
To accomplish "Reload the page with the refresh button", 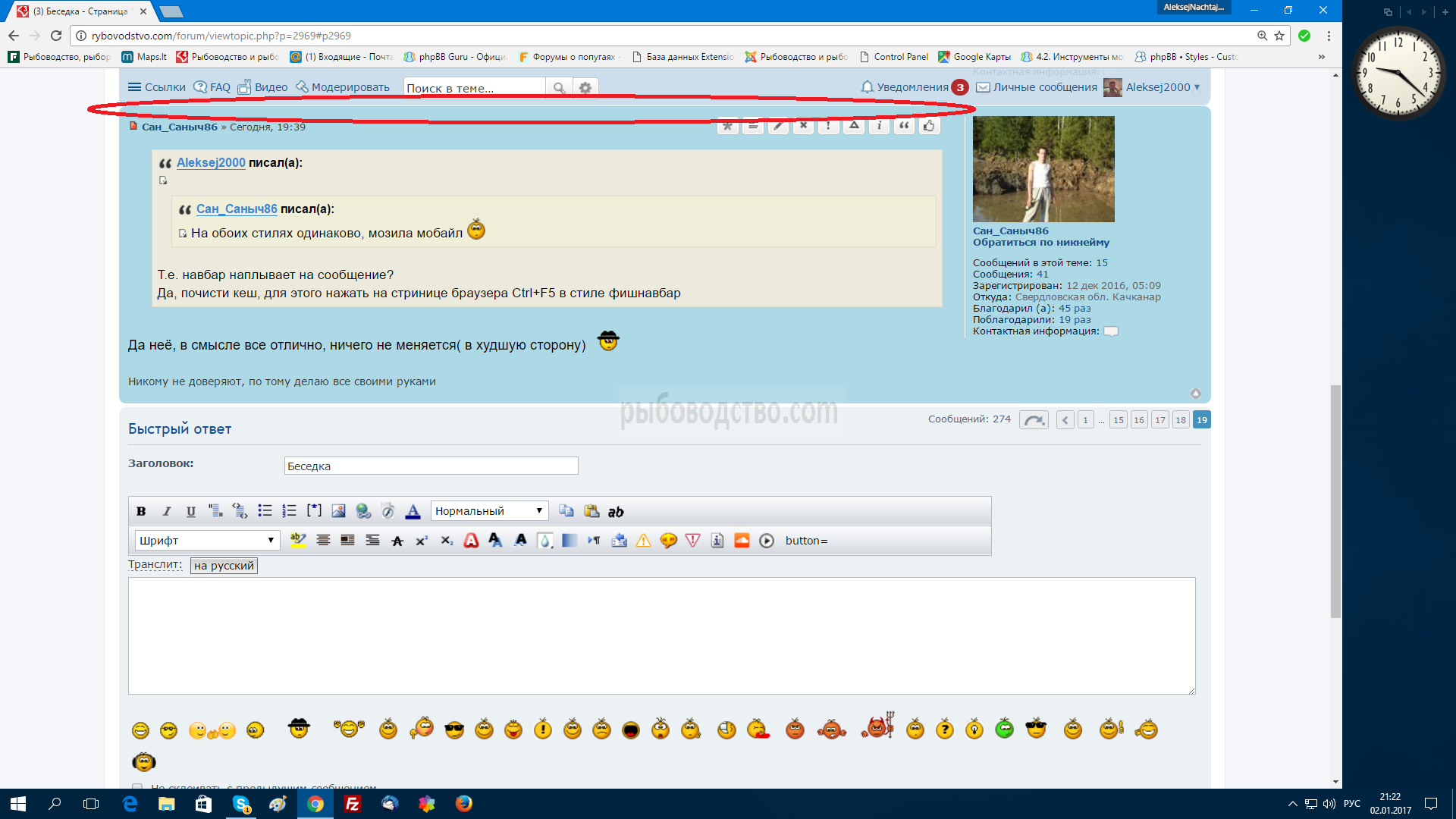I will [x=56, y=36].
